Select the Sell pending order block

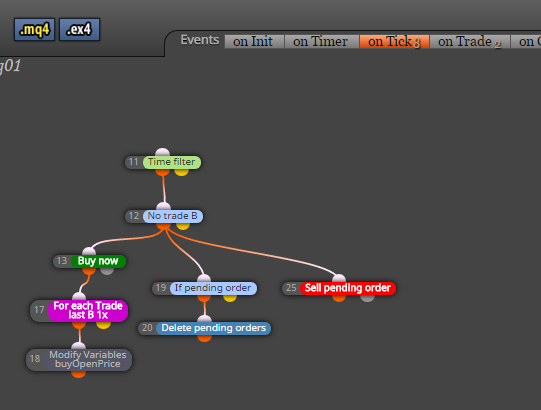(348, 288)
